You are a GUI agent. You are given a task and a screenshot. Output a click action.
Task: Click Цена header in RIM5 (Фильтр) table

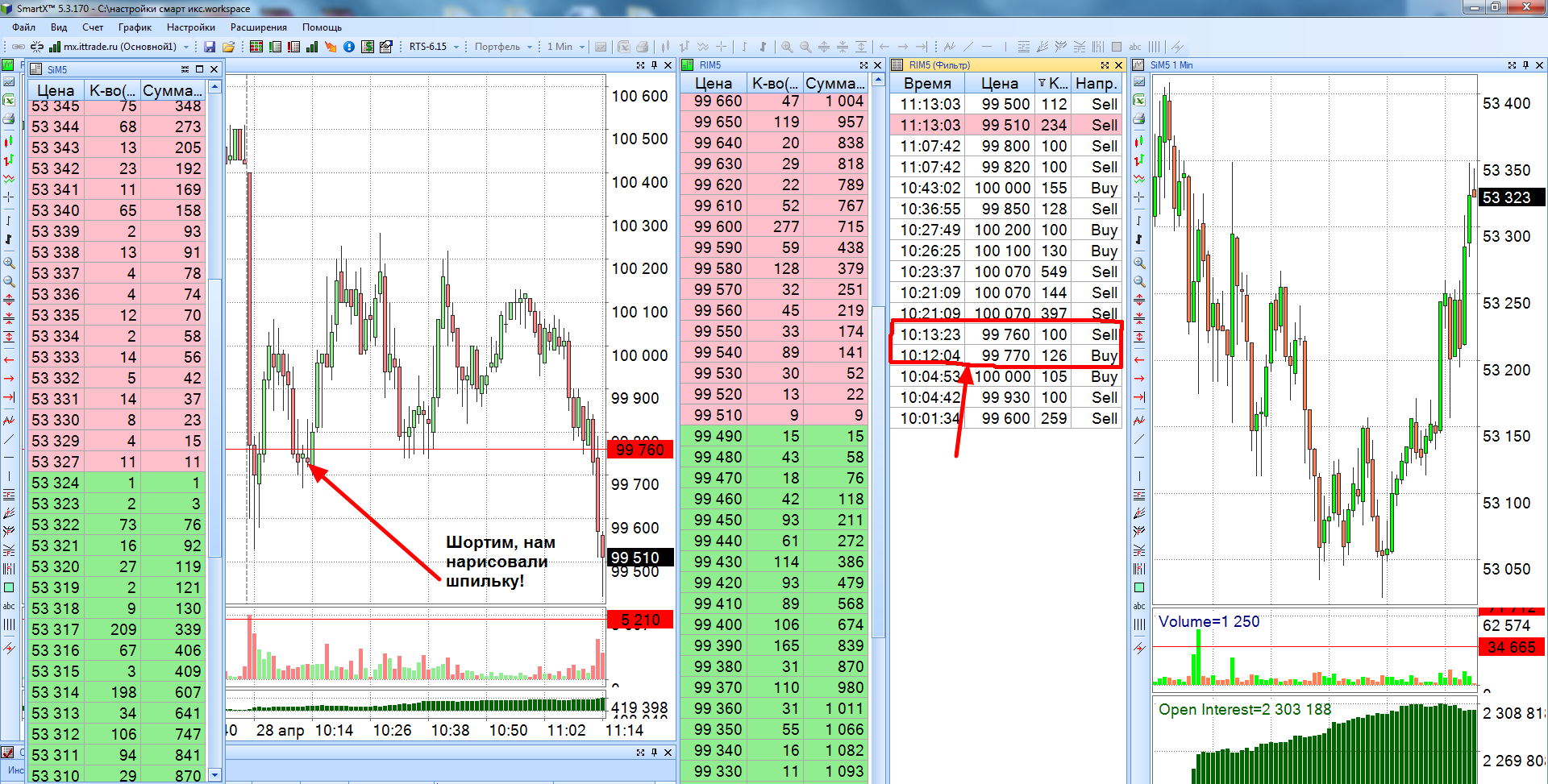pos(1000,83)
